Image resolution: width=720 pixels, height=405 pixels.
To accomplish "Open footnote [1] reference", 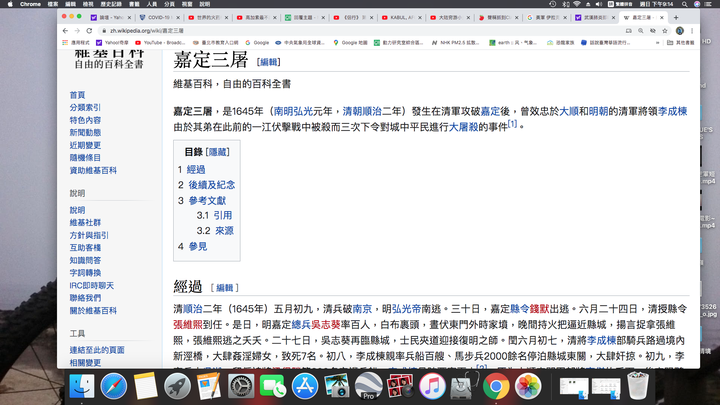I will click(512, 124).
